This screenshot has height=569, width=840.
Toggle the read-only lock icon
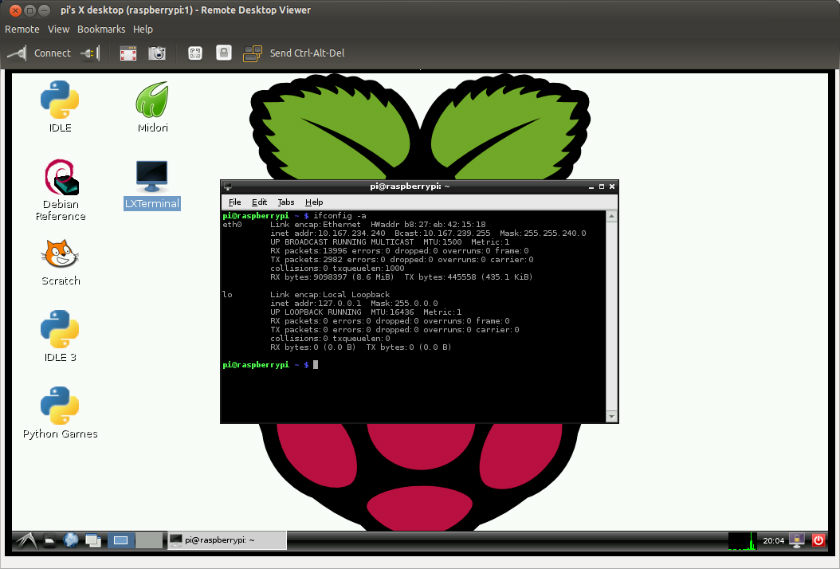(224, 53)
